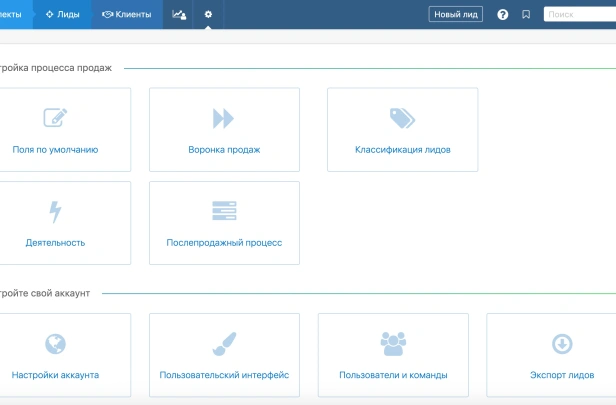The image size is (616, 405).
Task: Click the globe icon for Настройки аккаунта
Action: [x=55, y=344]
